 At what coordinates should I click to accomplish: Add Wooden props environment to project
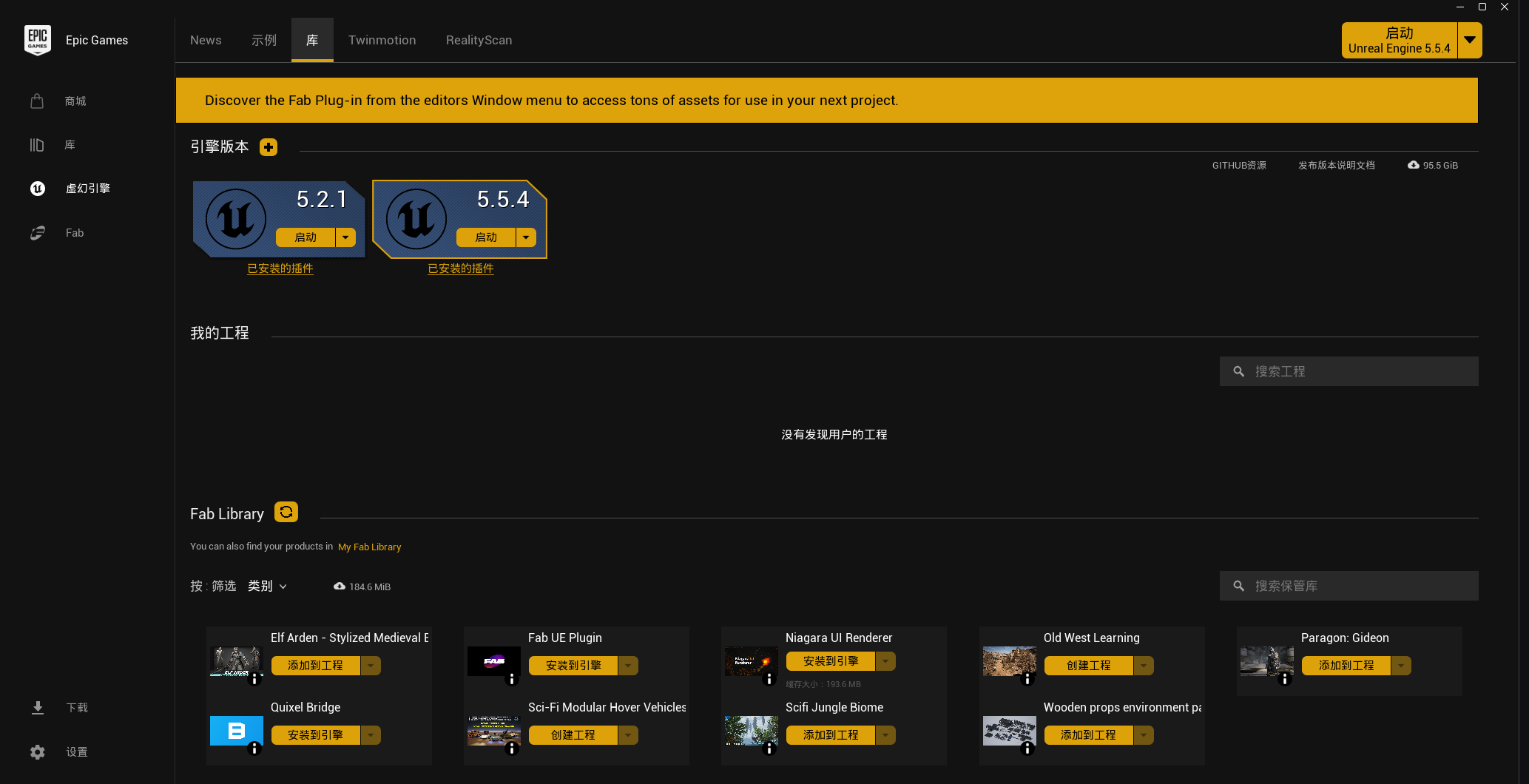[1089, 735]
